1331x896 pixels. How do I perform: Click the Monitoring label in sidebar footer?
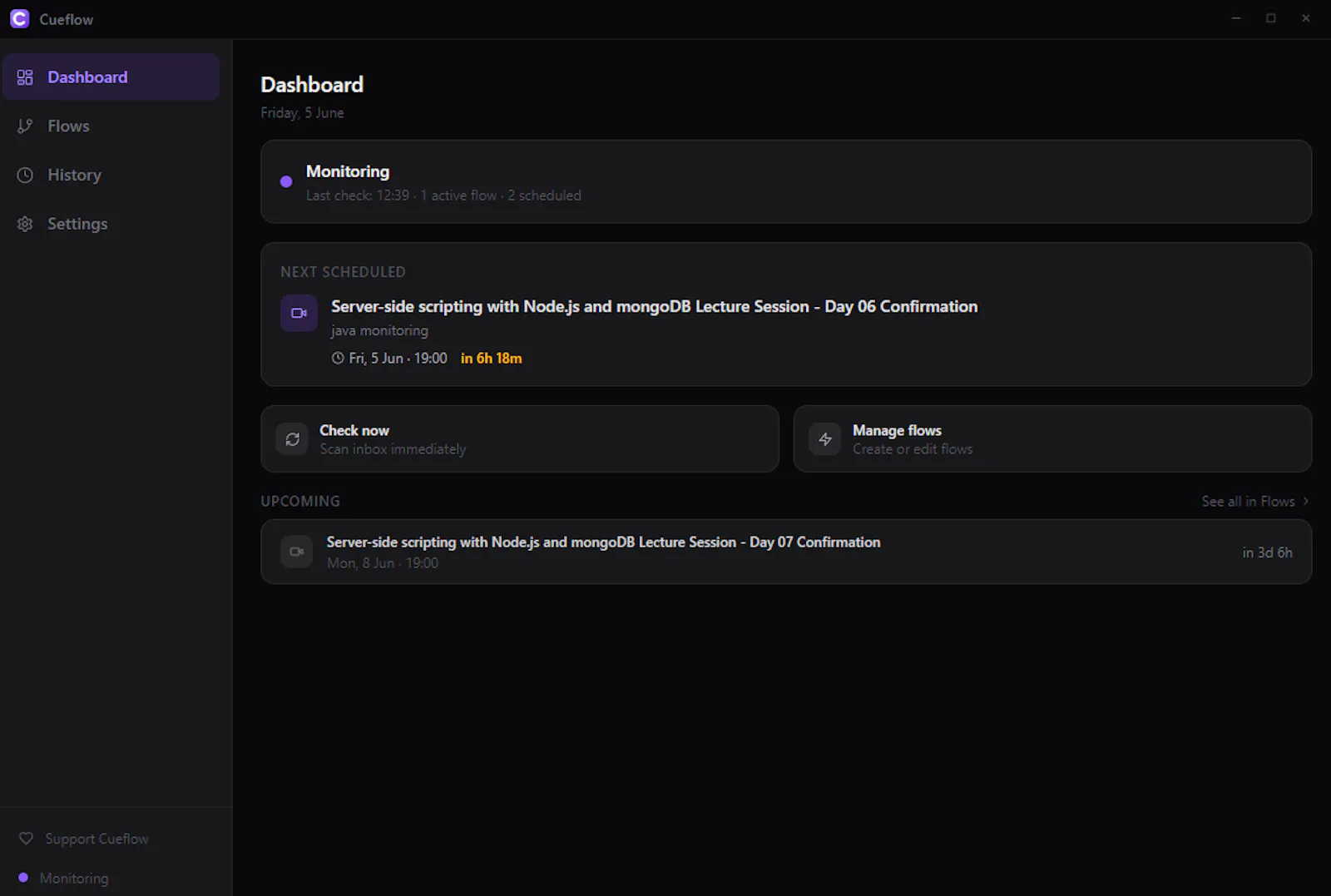[74, 878]
